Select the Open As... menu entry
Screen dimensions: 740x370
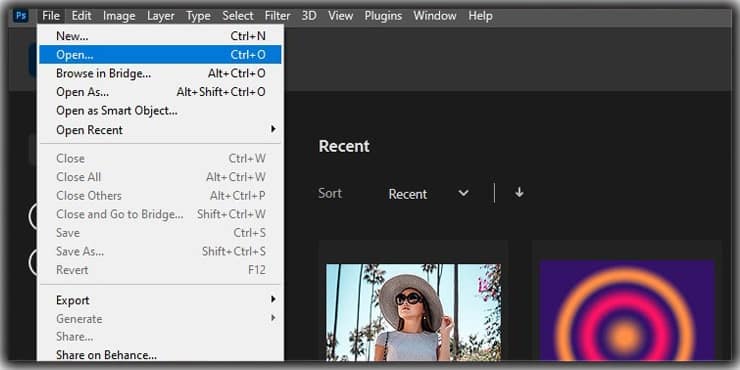click(x=160, y=92)
